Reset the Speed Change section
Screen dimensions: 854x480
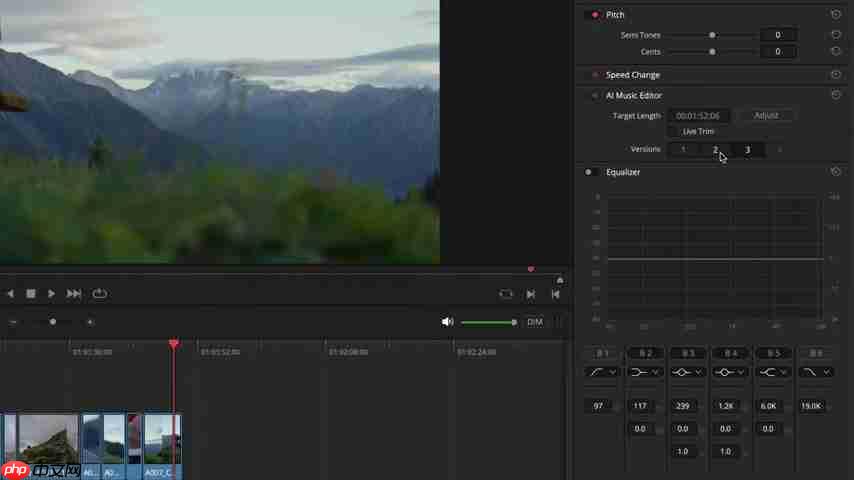point(835,75)
